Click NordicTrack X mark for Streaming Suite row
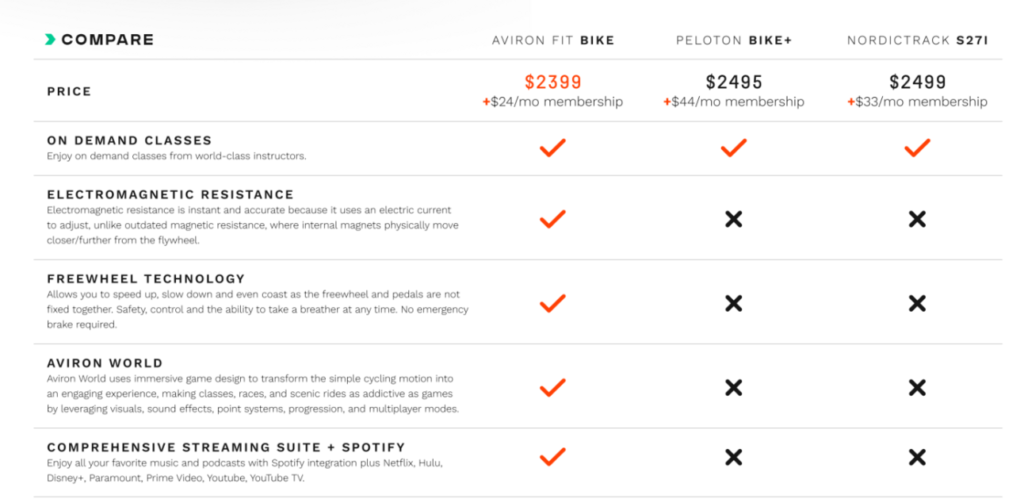Viewport: 1024px width, 499px height. (917, 457)
